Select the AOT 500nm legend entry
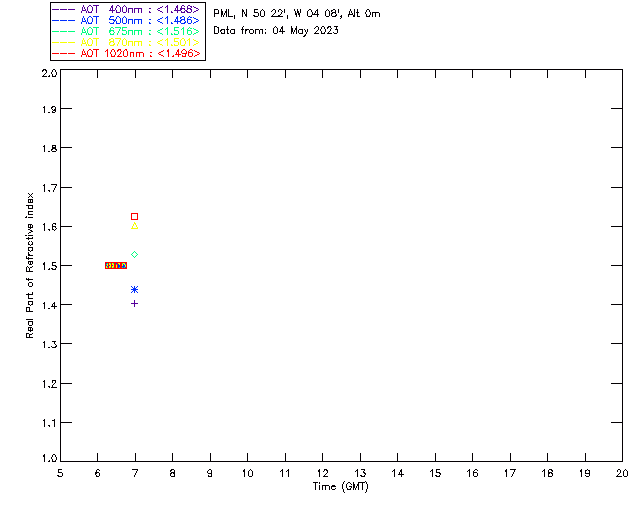The width and height of the screenshot is (640, 512). pyautogui.click(x=126, y=20)
